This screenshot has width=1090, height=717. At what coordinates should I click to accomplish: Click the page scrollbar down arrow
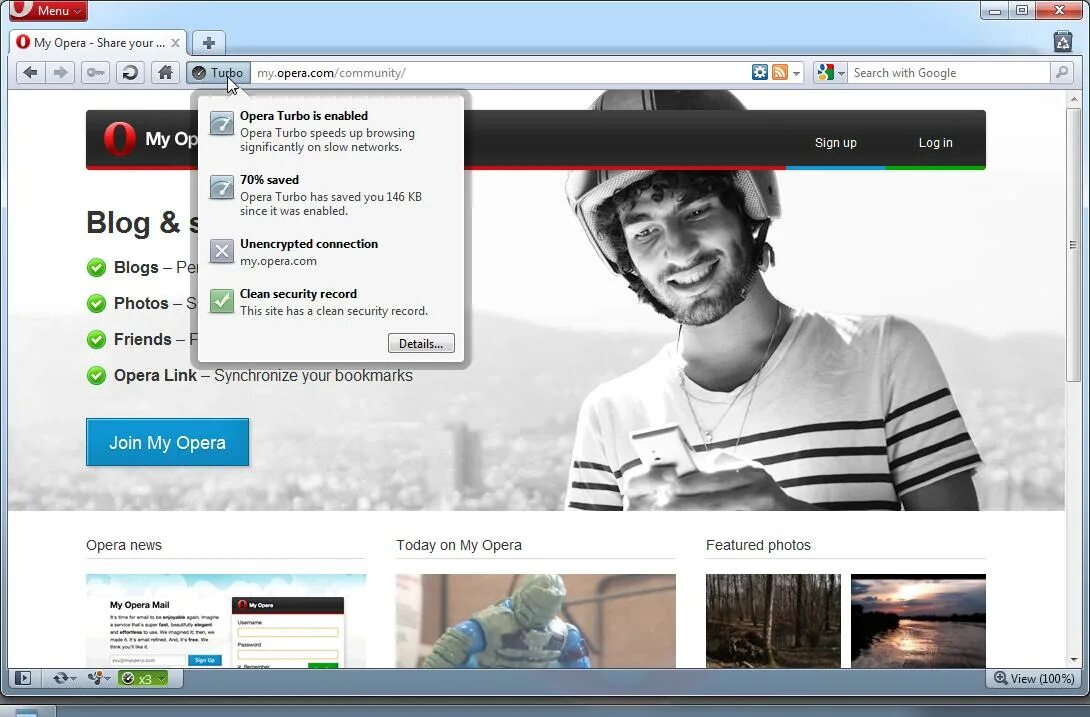pyautogui.click(x=1074, y=659)
